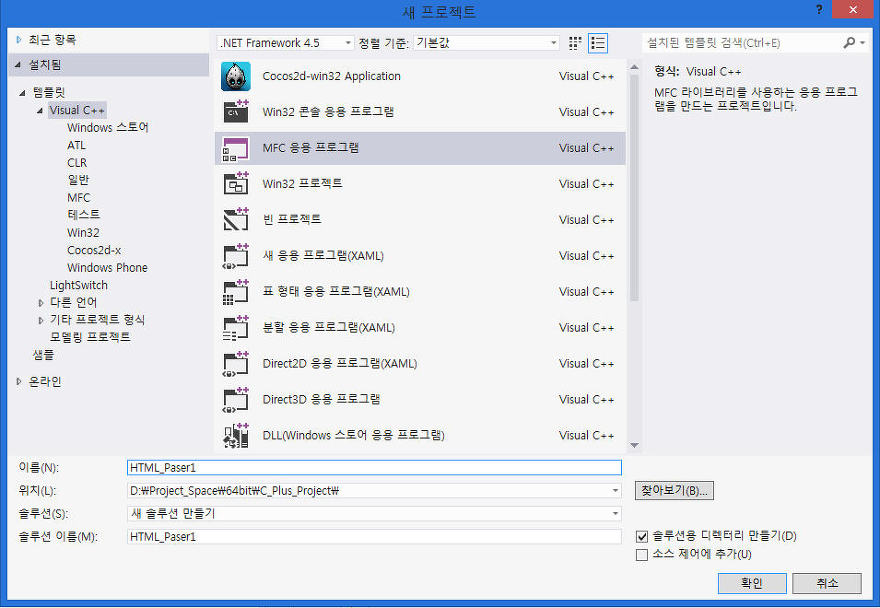
Task: Select 모델링 프로젝트 tree item
Action: point(90,337)
